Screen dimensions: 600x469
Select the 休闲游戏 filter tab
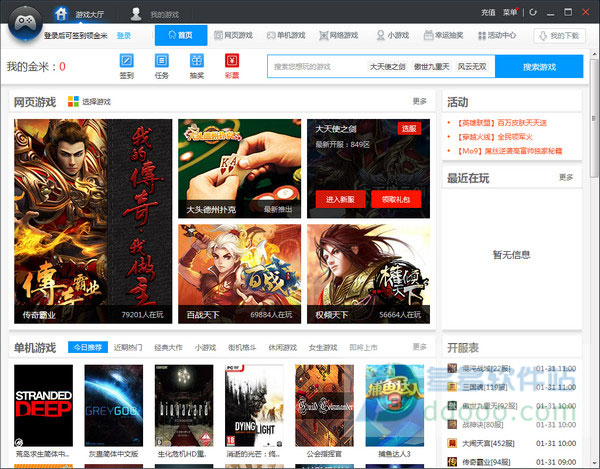pyautogui.click(x=283, y=347)
